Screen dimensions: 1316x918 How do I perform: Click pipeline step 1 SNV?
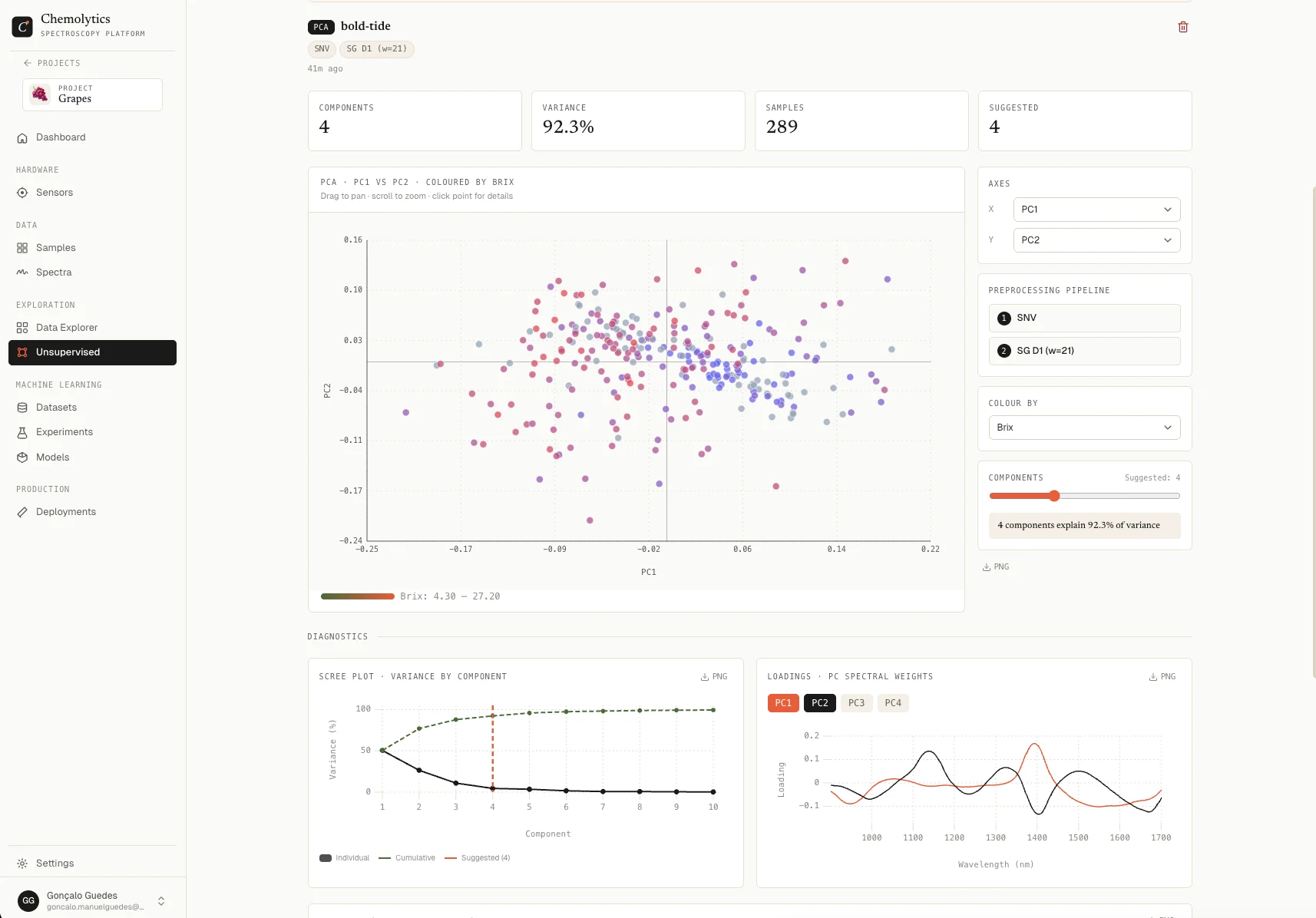click(x=1084, y=318)
